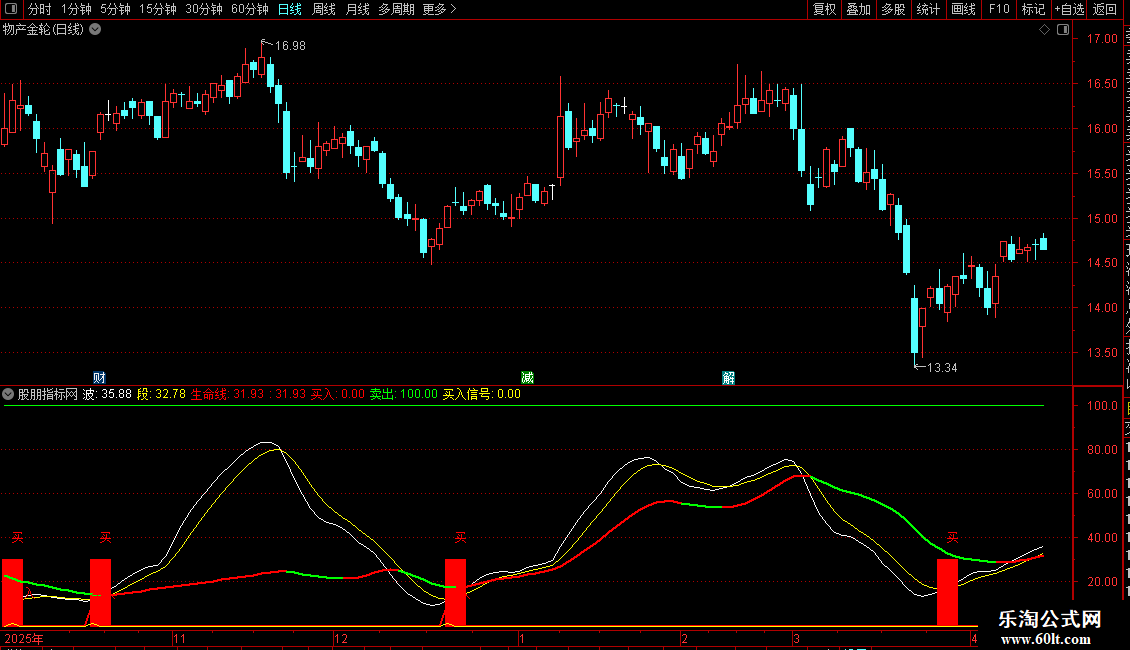Screen dimensions: 1130x650
Task: Click the 13.34 low price label
Action: pyautogui.click(x=942, y=368)
